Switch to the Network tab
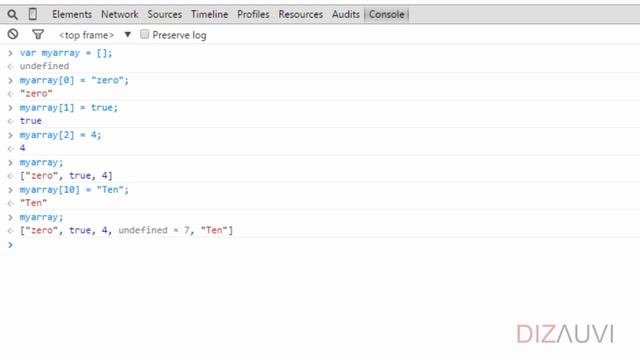Image resolution: width=640 pixels, height=360 pixels. [x=120, y=14]
